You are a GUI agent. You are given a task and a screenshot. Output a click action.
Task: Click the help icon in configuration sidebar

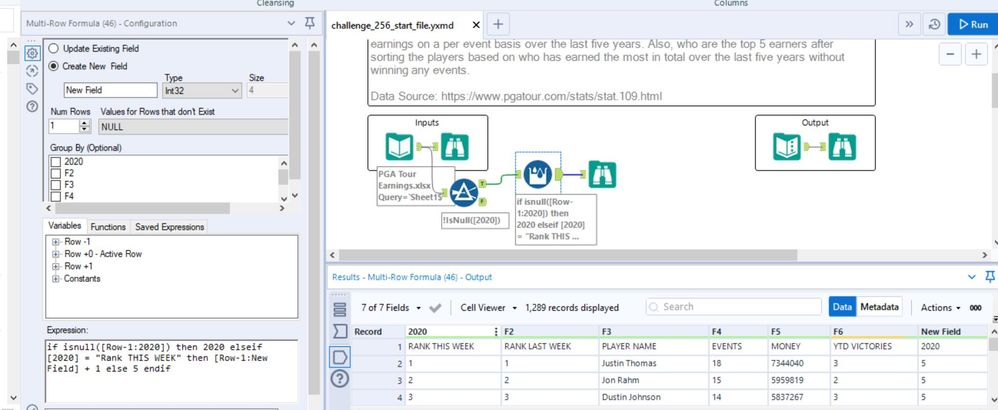[32, 106]
